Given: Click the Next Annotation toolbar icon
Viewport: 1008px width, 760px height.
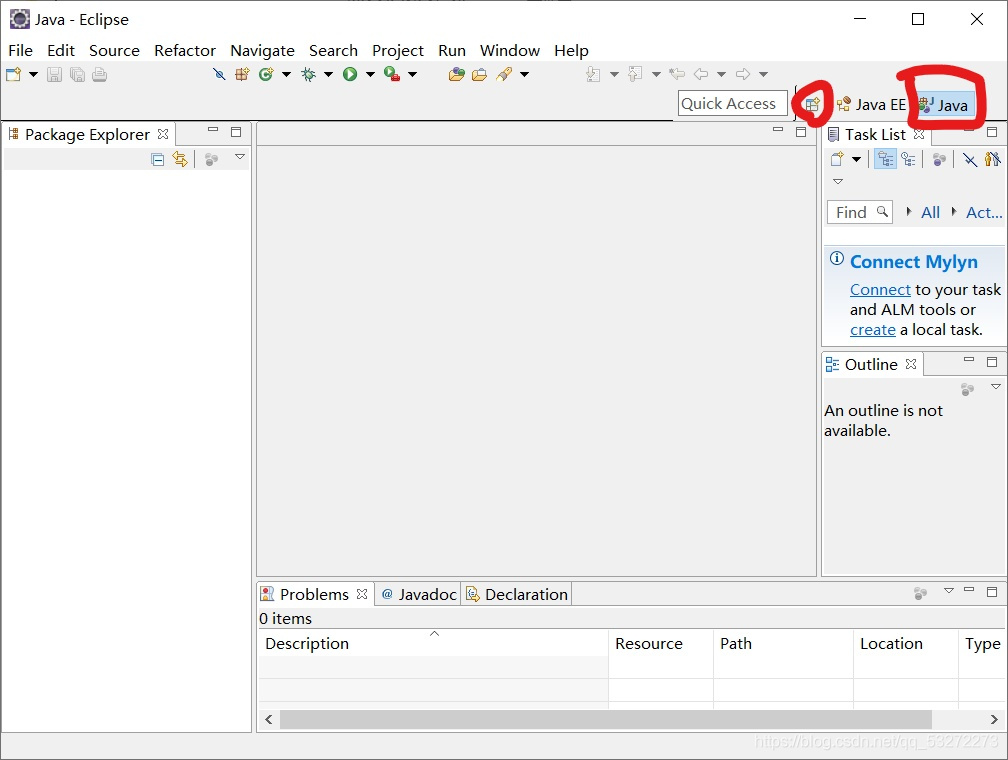Looking at the screenshot, I should tap(593, 75).
